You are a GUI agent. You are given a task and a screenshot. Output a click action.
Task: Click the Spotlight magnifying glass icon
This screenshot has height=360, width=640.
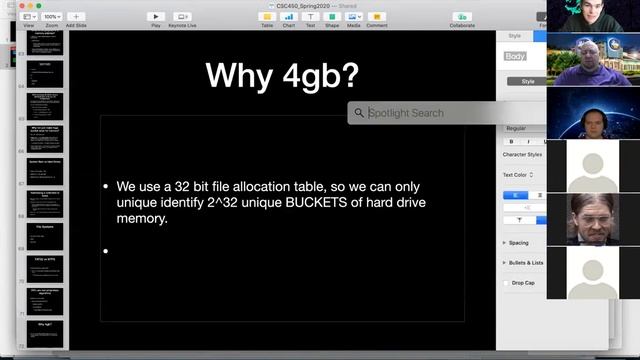tap(358, 113)
